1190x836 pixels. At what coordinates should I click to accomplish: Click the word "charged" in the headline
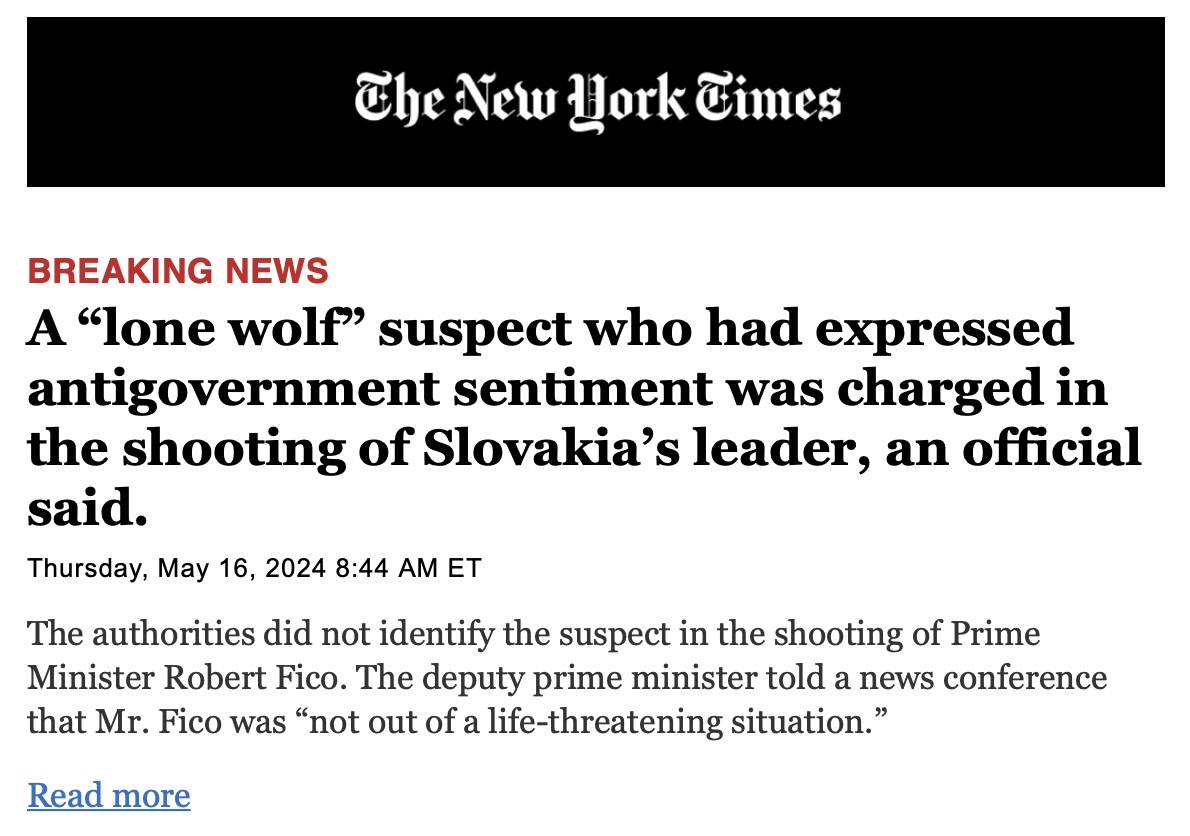click(x=937, y=388)
